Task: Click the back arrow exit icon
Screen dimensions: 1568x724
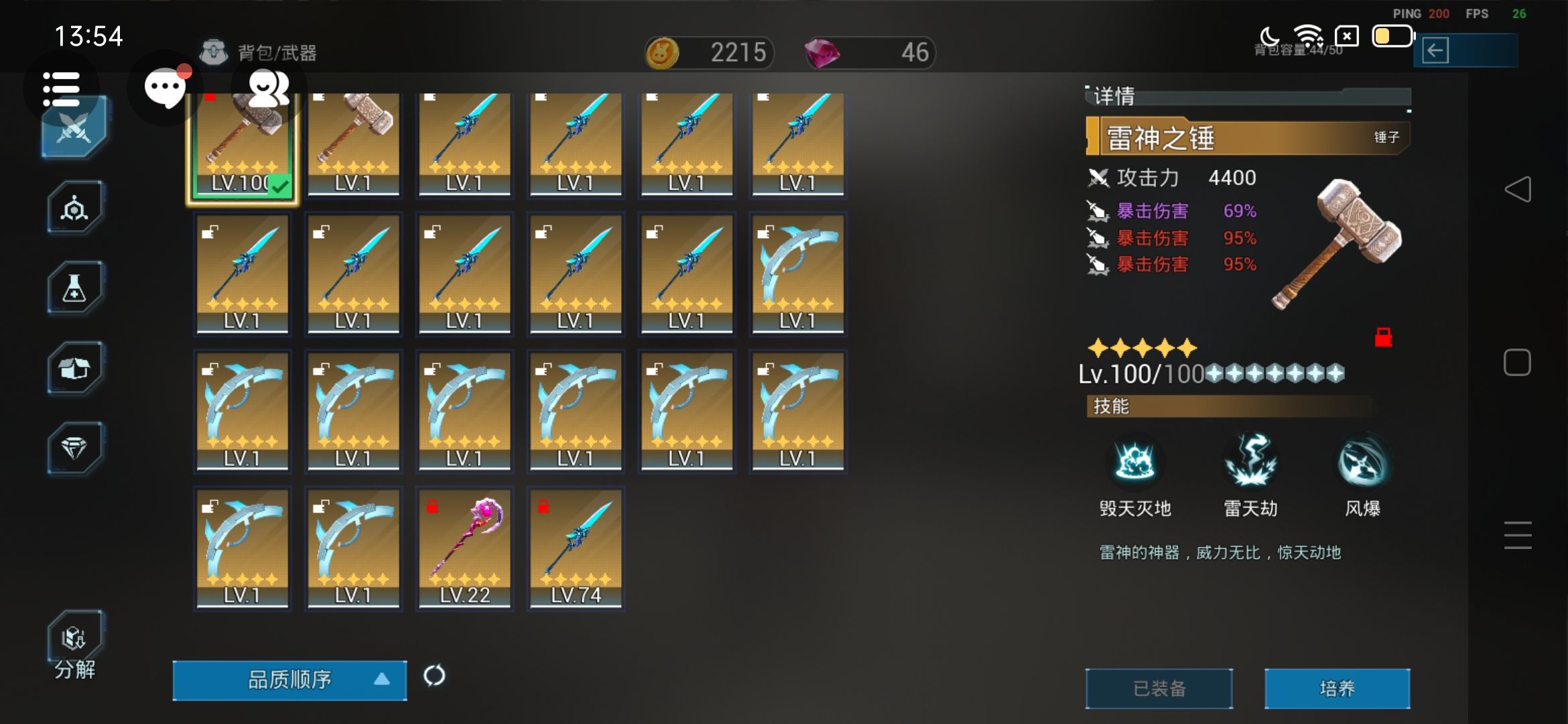Action: click(x=1435, y=51)
